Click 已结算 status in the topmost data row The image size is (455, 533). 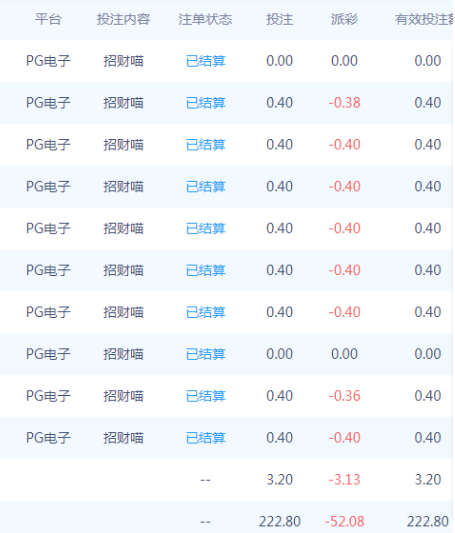(206, 61)
